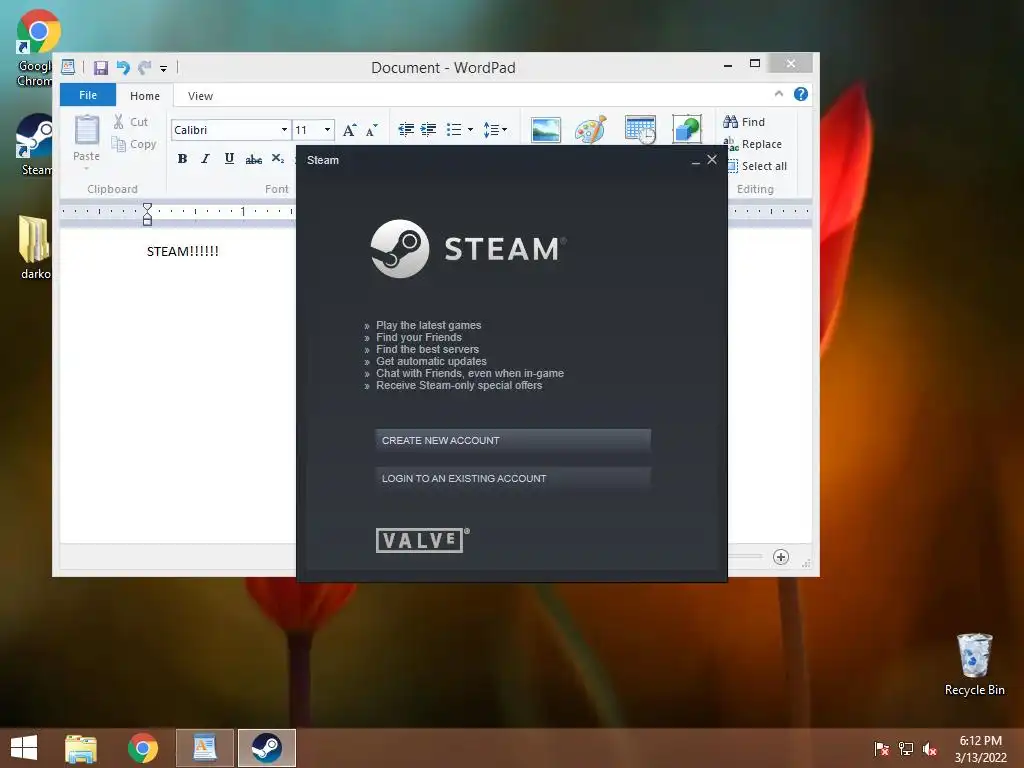Image resolution: width=1024 pixels, height=768 pixels.
Task: Open the font size 11 dropdown
Action: 328,130
